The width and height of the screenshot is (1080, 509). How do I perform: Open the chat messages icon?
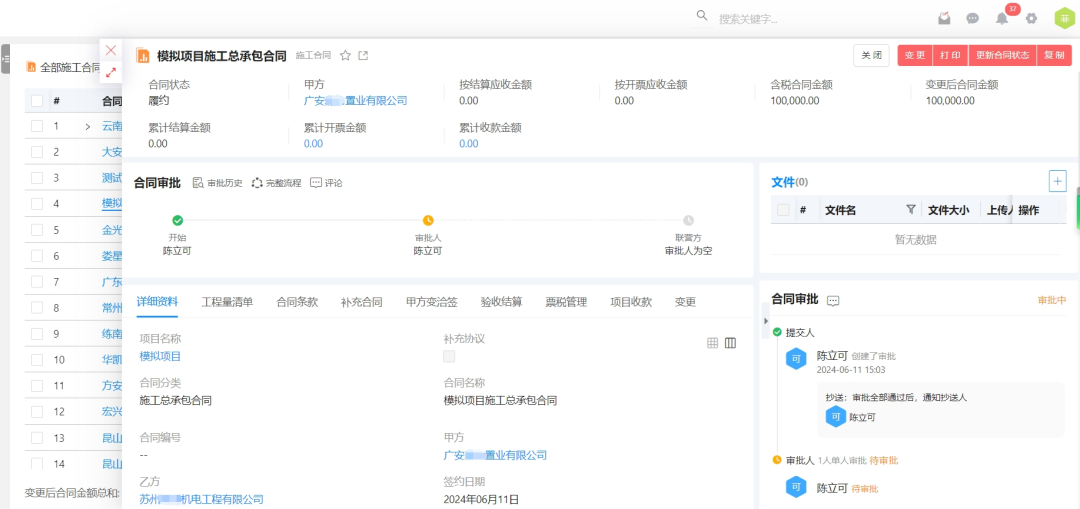point(972,18)
